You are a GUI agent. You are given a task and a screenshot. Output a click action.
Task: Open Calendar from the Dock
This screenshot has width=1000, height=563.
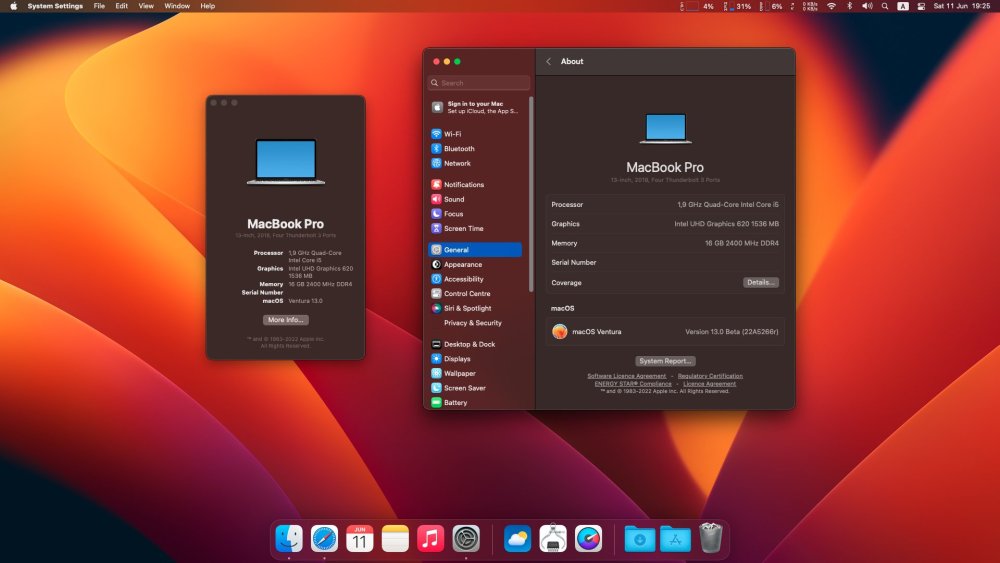(x=360, y=539)
